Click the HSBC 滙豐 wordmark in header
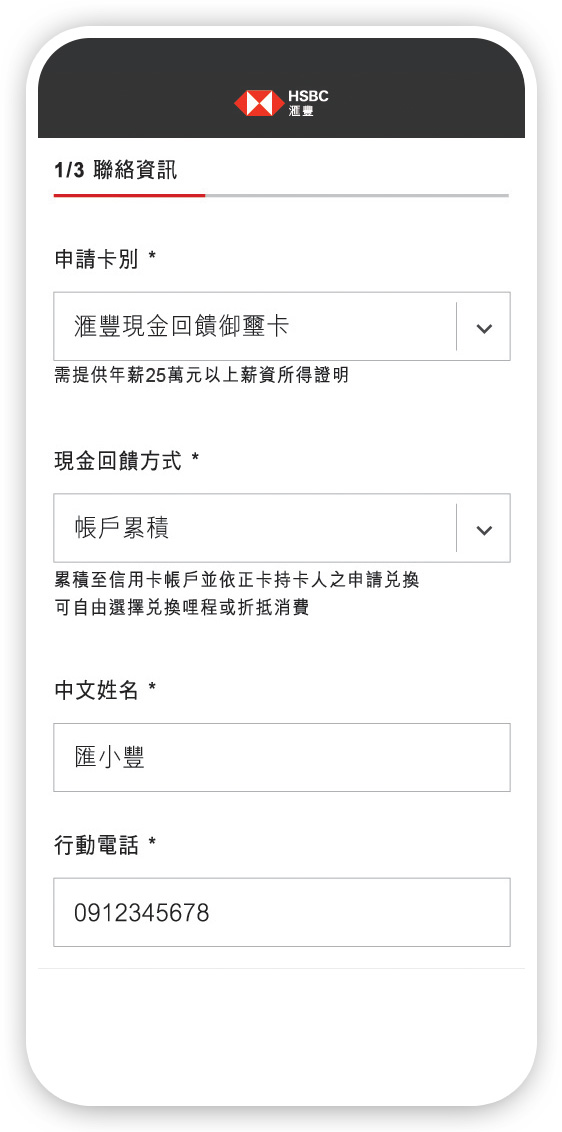This screenshot has width=562, height=1132. pyautogui.click(x=308, y=103)
